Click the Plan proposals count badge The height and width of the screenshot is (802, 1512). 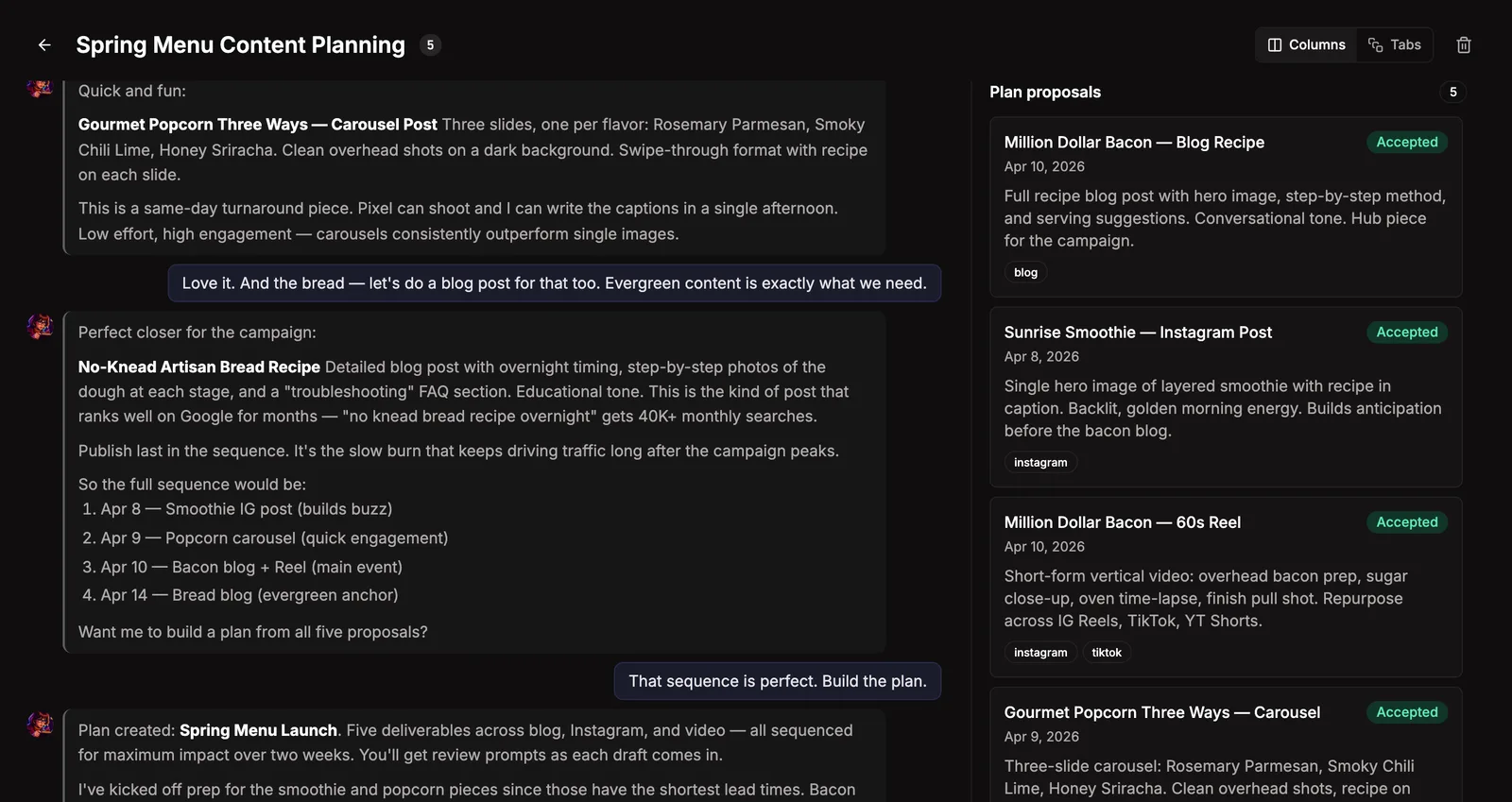click(1453, 92)
